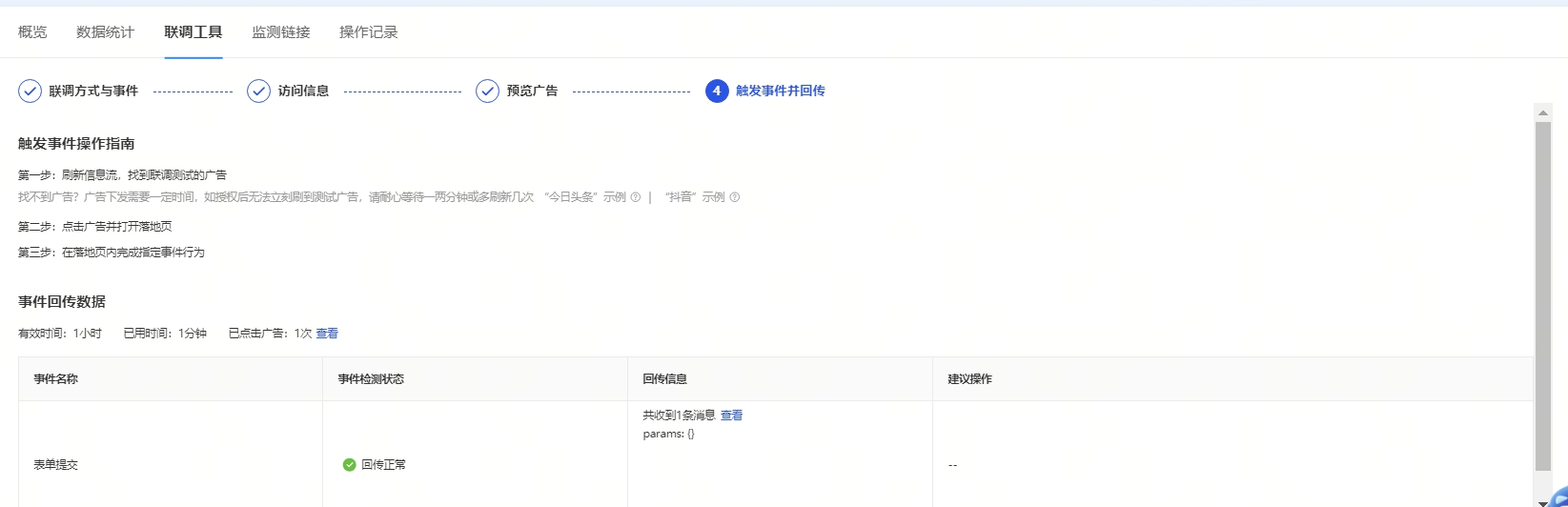
Task: Click the 联调方式与事件 step checkmark icon
Action: (x=30, y=91)
